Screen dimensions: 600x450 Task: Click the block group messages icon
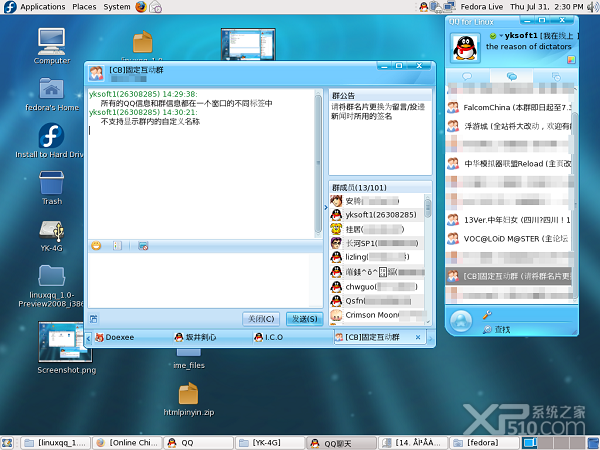tap(143, 246)
